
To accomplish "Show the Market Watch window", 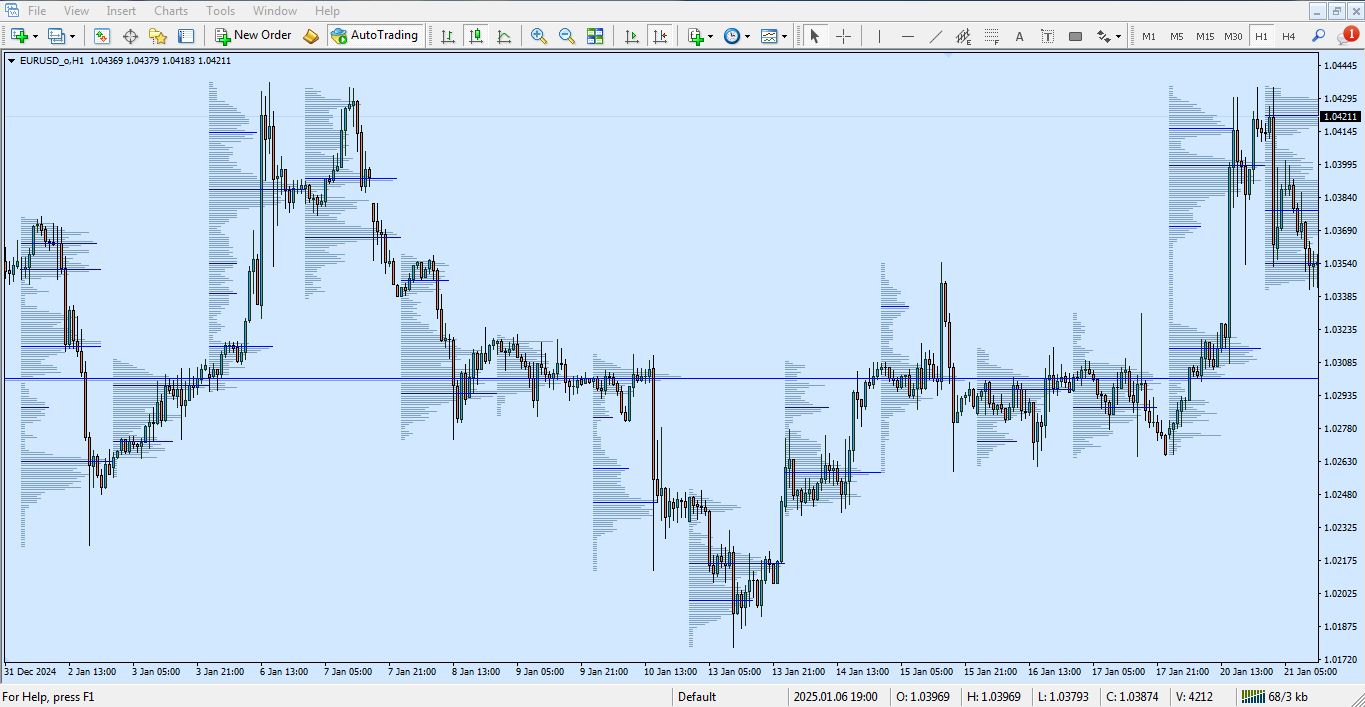I will point(102,36).
